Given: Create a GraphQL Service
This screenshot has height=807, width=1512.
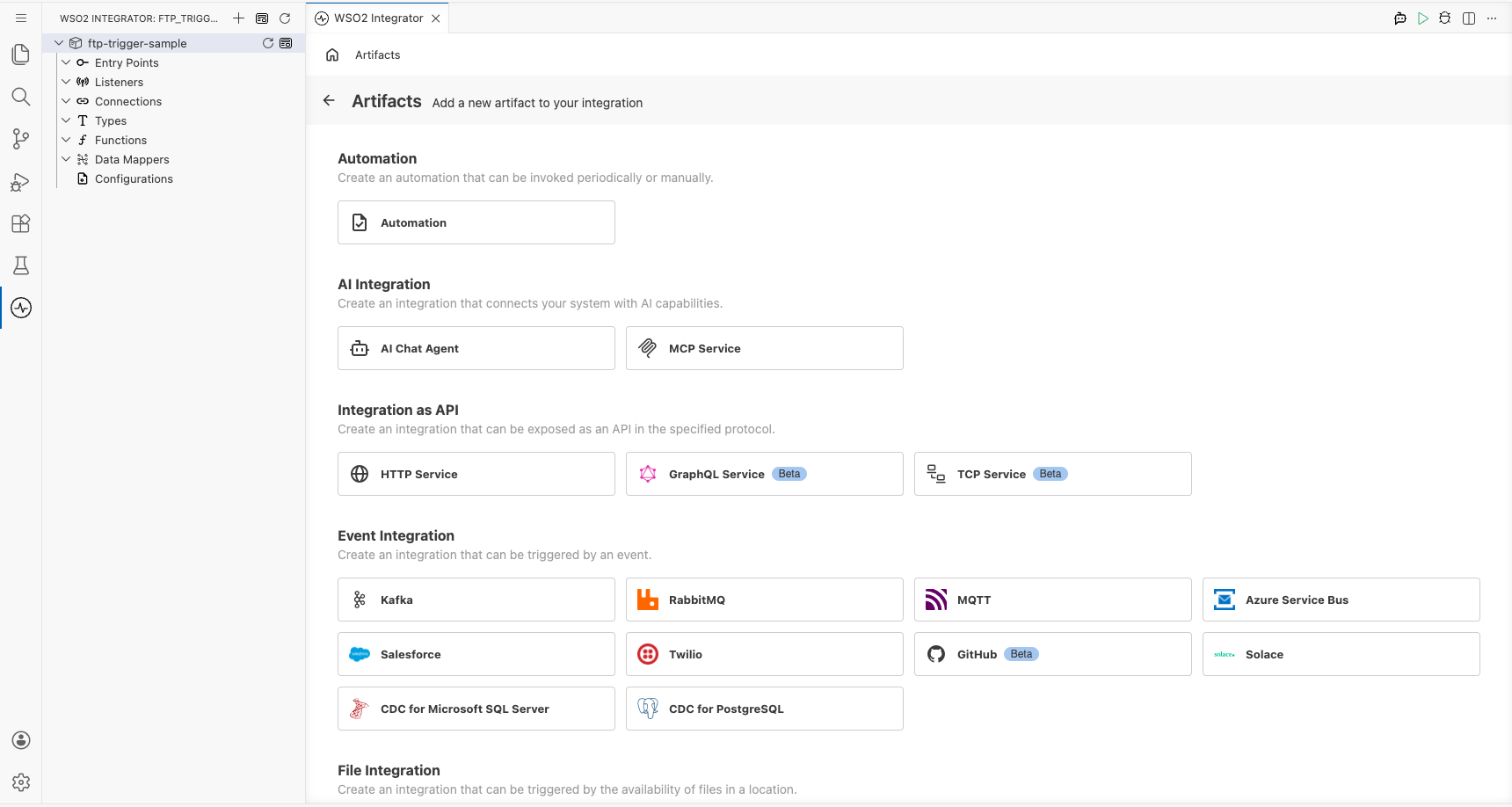Looking at the screenshot, I should 765,474.
